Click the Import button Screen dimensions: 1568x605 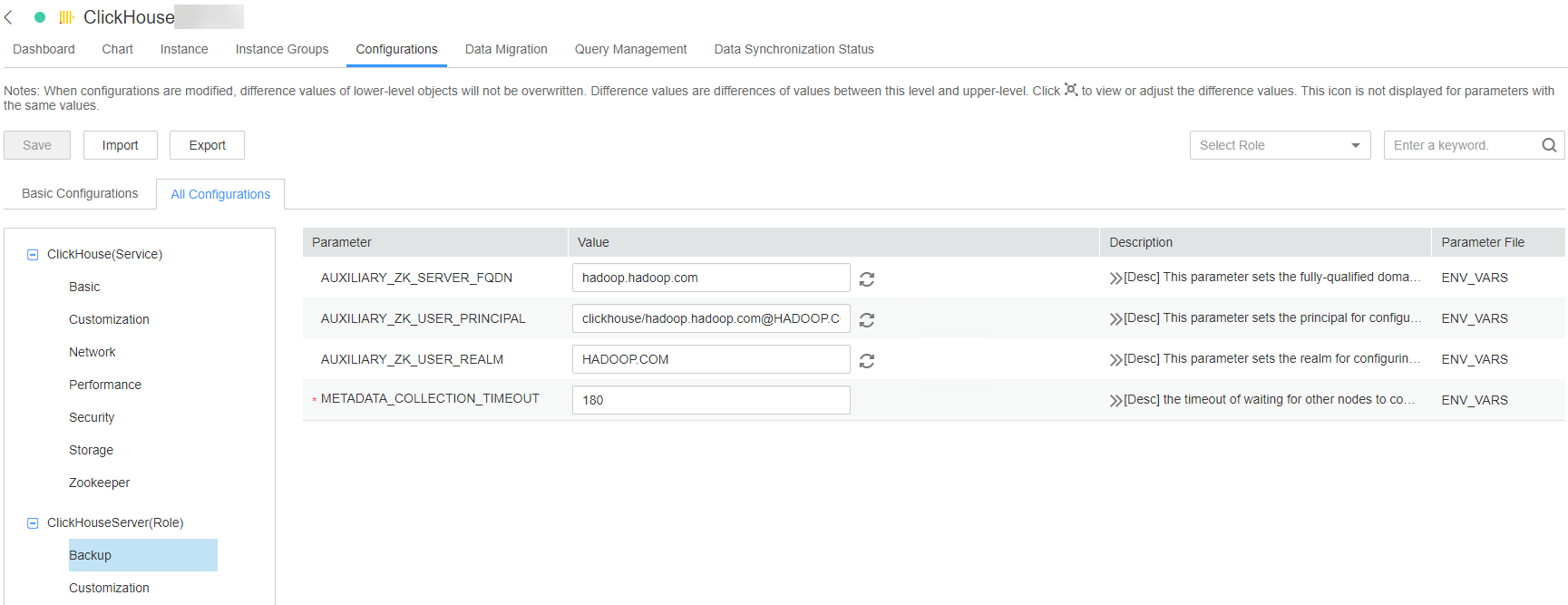(121, 145)
